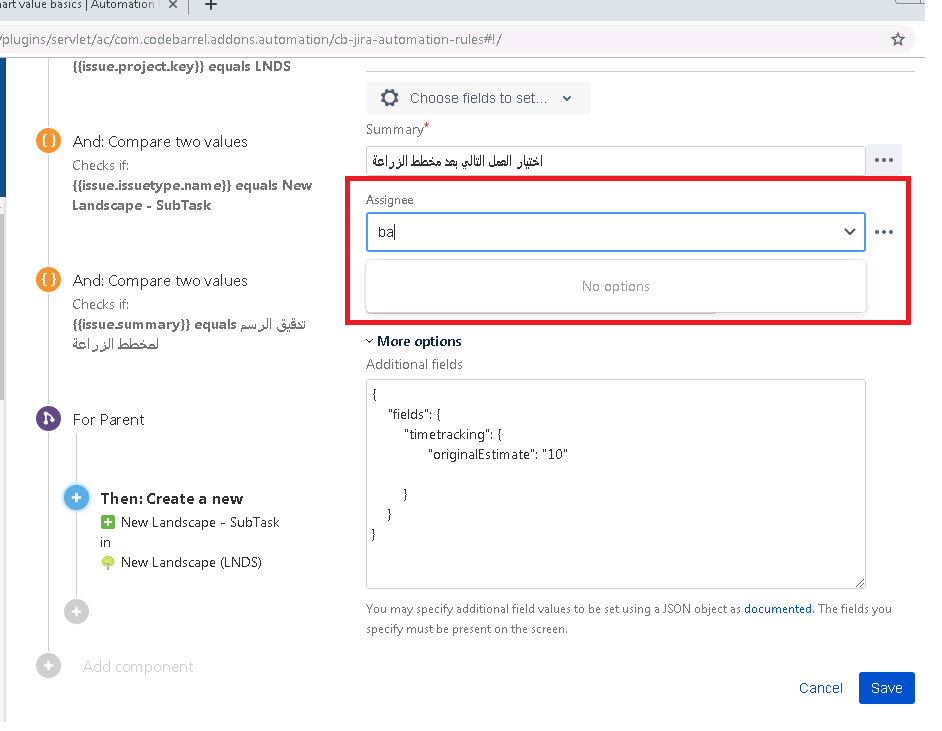Click the Add component plus icon
Screen dimensions: 942x731
click(x=49, y=666)
